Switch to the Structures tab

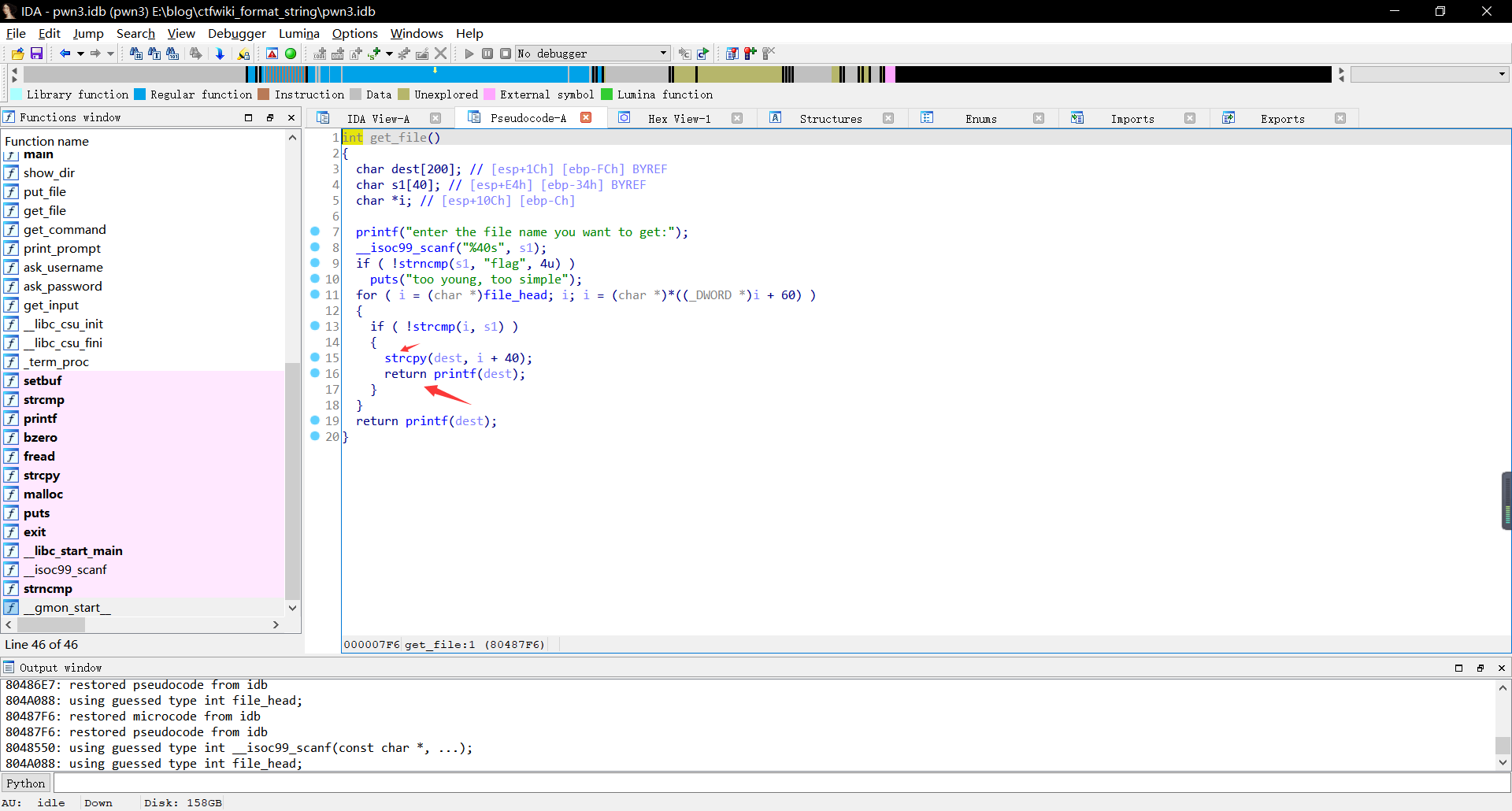[831, 119]
